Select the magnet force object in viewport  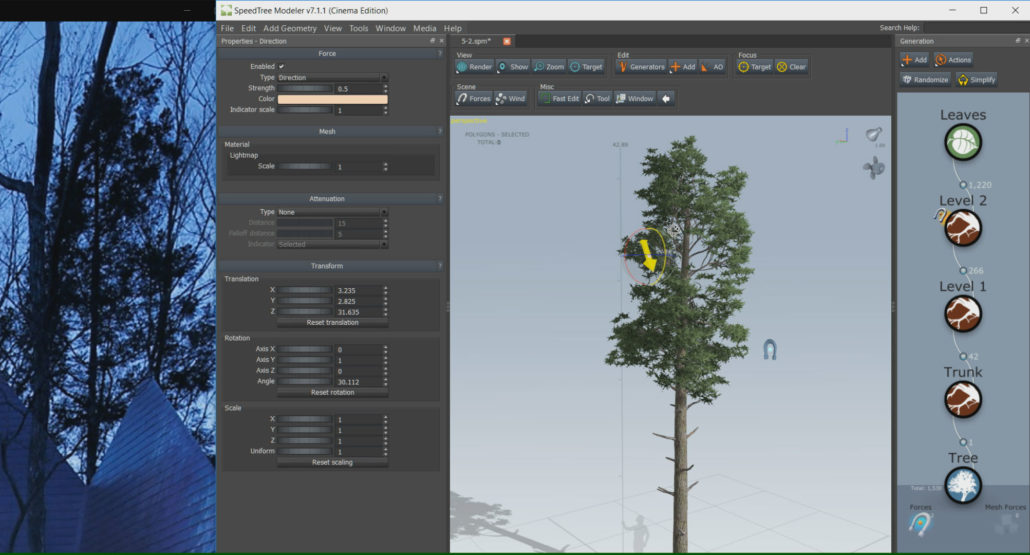coord(770,349)
